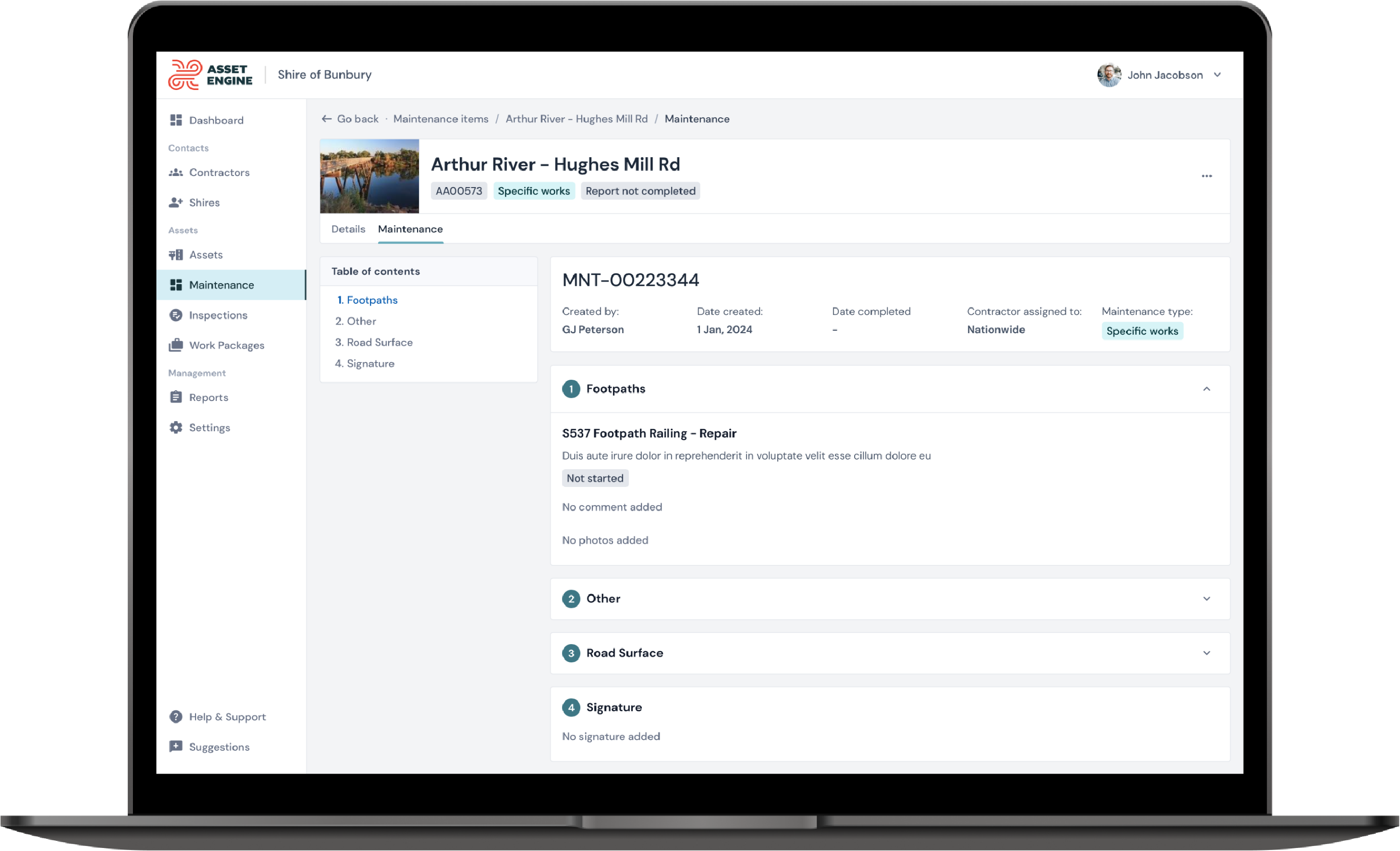Click the Assets sidebar icon
Image resolution: width=1400 pixels, height=851 pixels.
(175, 254)
